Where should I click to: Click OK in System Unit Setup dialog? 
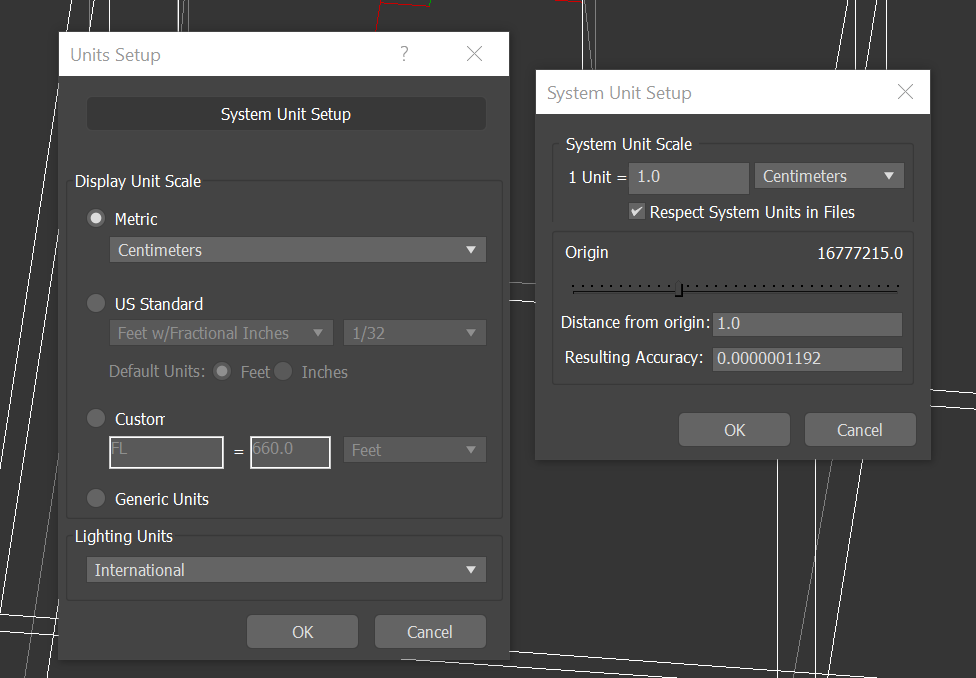click(734, 430)
